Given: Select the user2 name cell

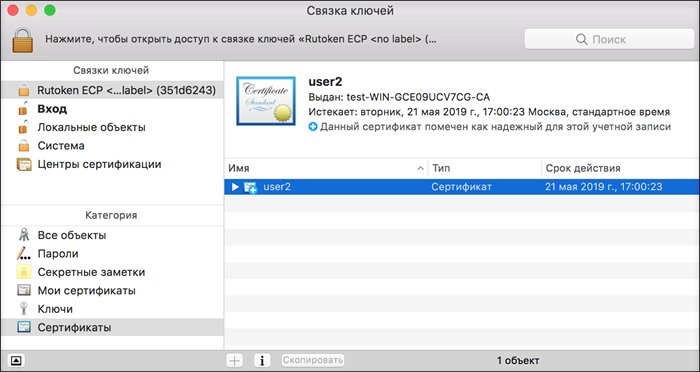Looking at the screenshot, I should (x=277, y=187).
